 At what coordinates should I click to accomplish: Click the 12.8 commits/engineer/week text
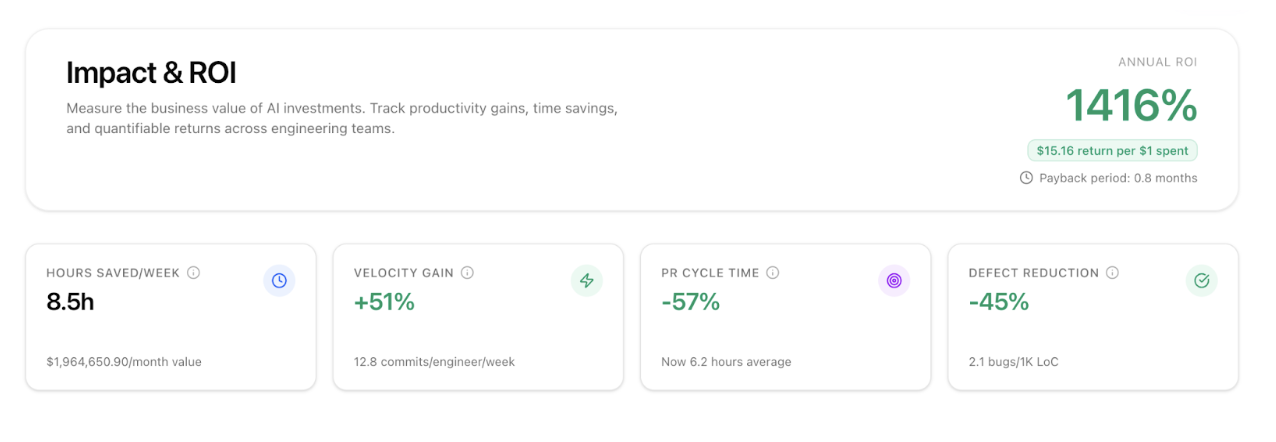pyautogui.click(x=434, y=362)
